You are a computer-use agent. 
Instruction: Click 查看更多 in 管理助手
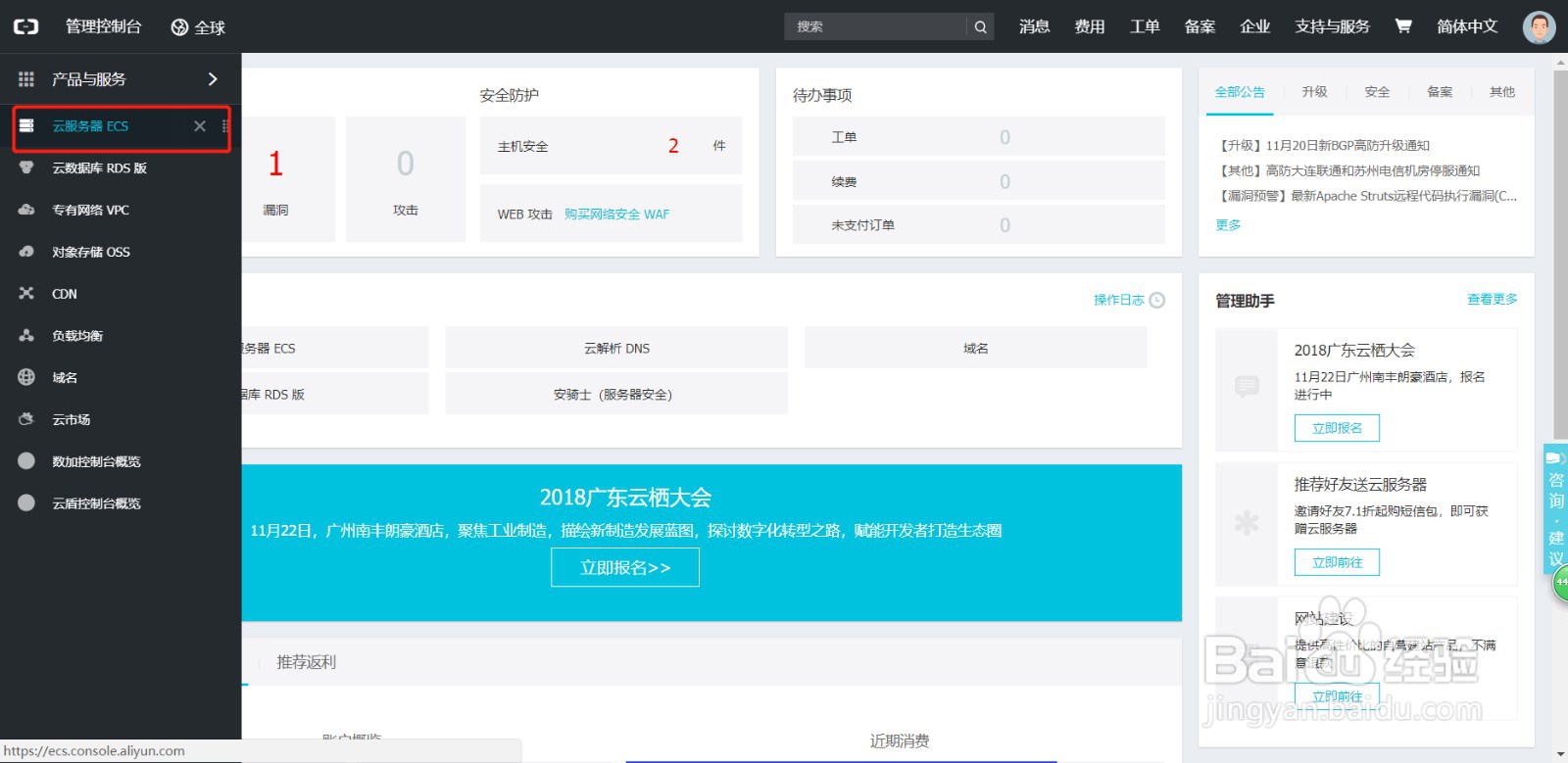tap(1492, 299)
